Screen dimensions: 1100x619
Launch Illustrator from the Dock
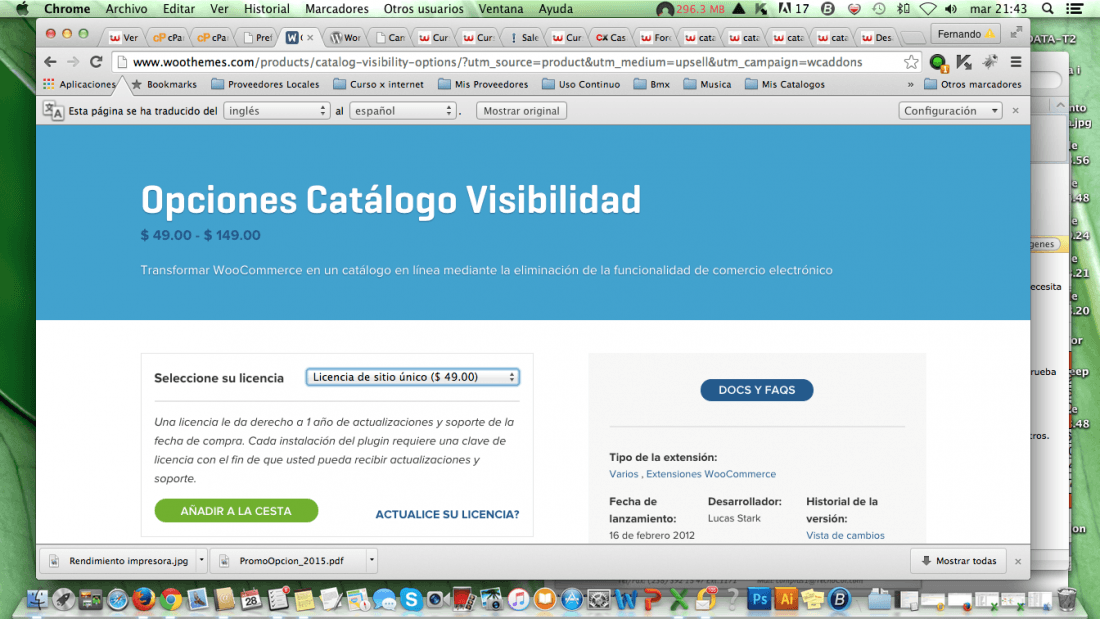pos(786,599)
